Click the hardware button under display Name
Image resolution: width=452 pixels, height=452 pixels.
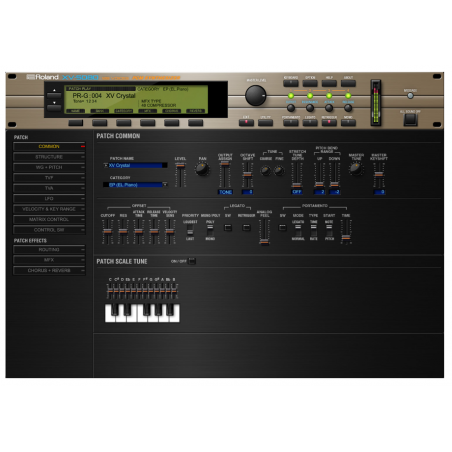(x=76, y=123)
